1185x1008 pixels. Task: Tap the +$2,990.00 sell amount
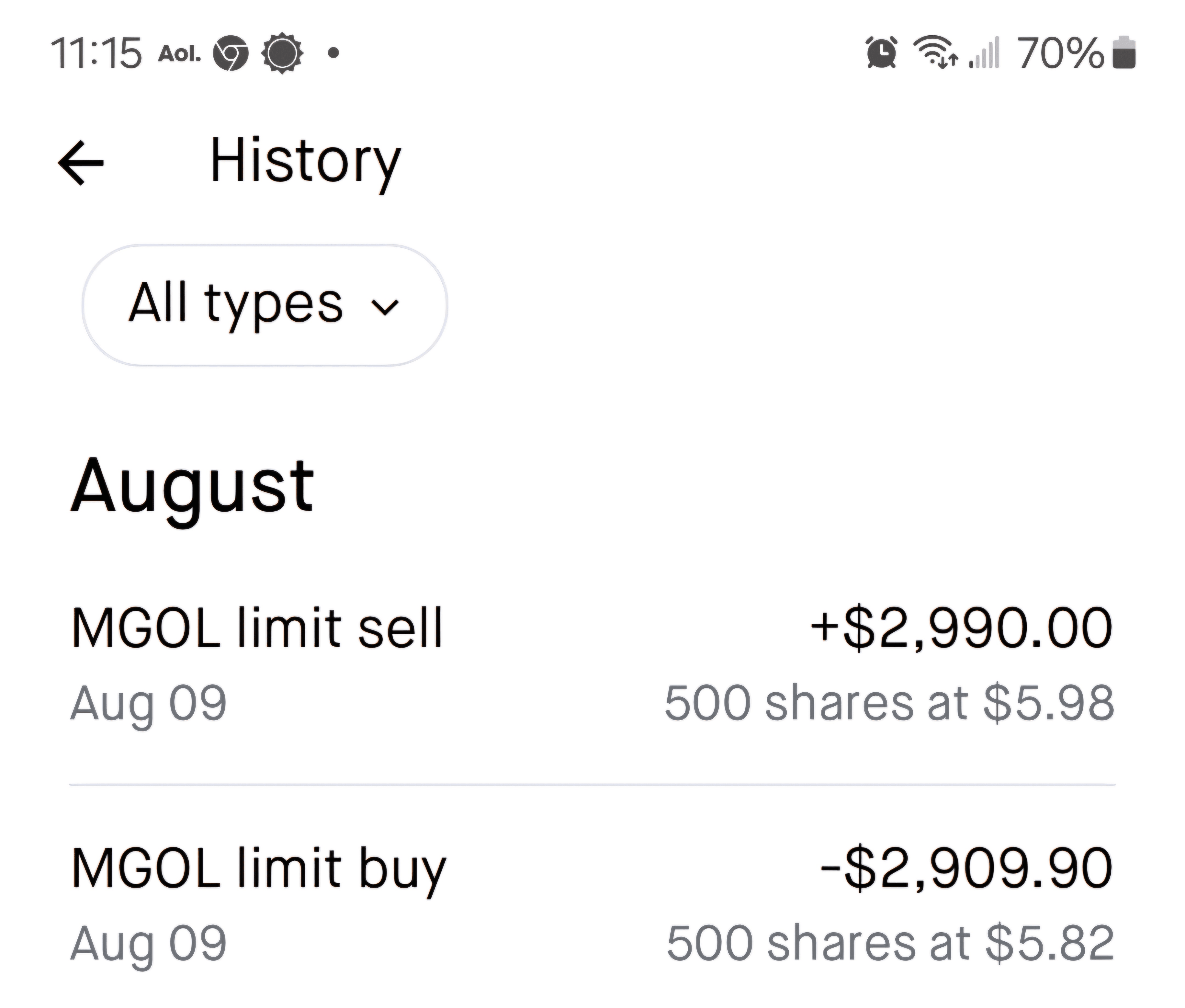coord(961,628)
